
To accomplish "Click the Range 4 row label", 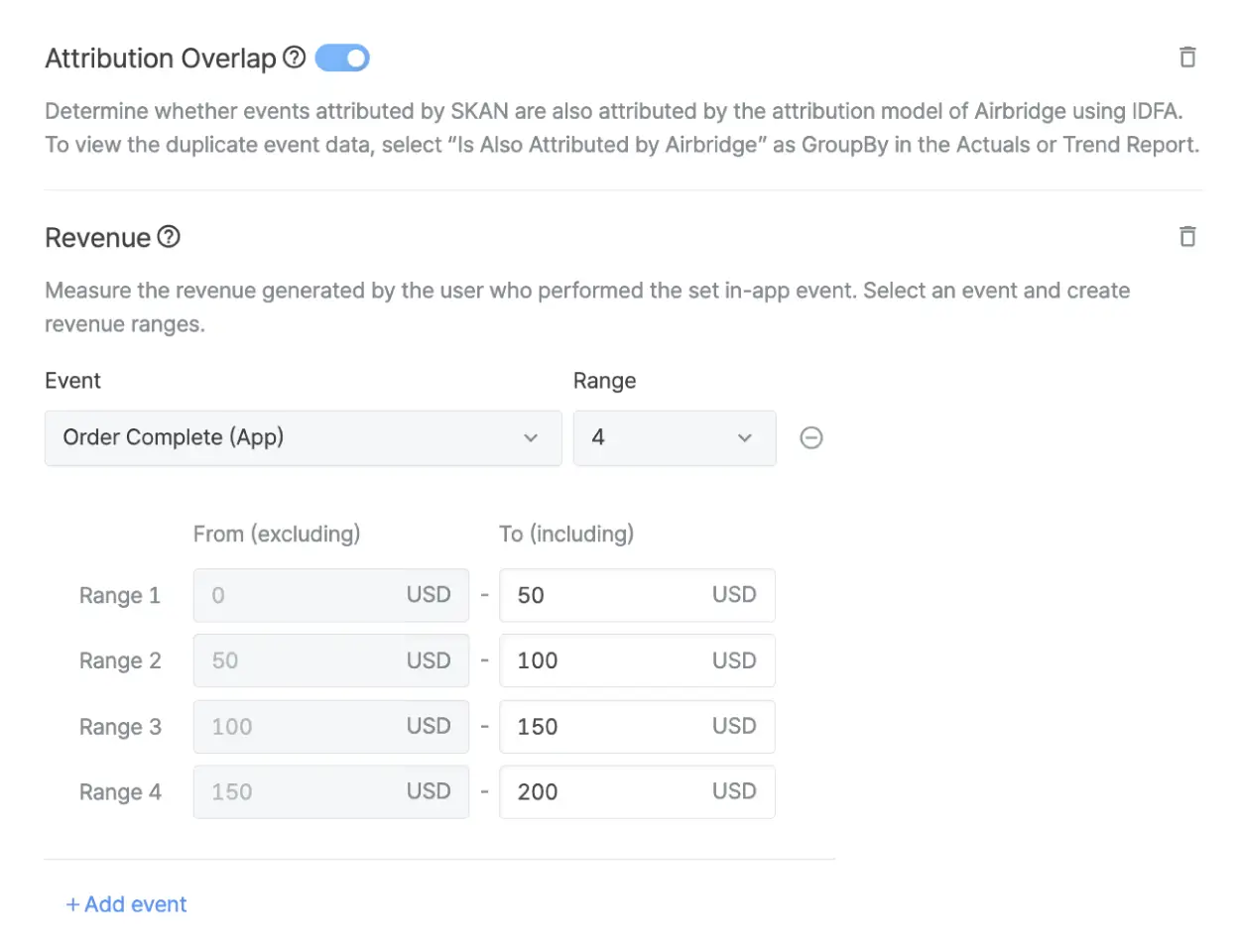I will [x=120, y=792].
